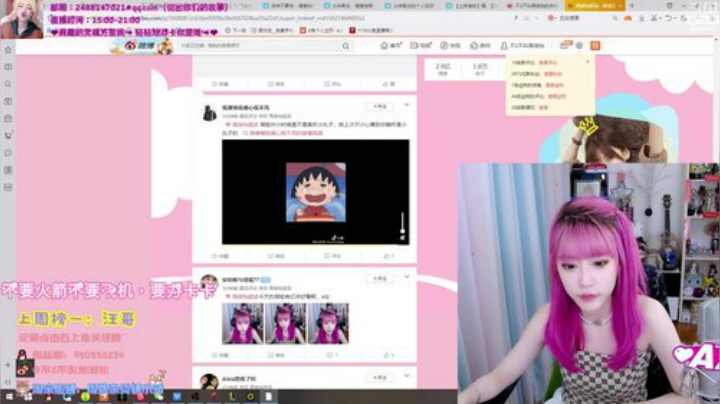Open the Weibo settings gear icon
This screenshot has height=404, width=720.
pyautogui.click(x=579, y=45)
